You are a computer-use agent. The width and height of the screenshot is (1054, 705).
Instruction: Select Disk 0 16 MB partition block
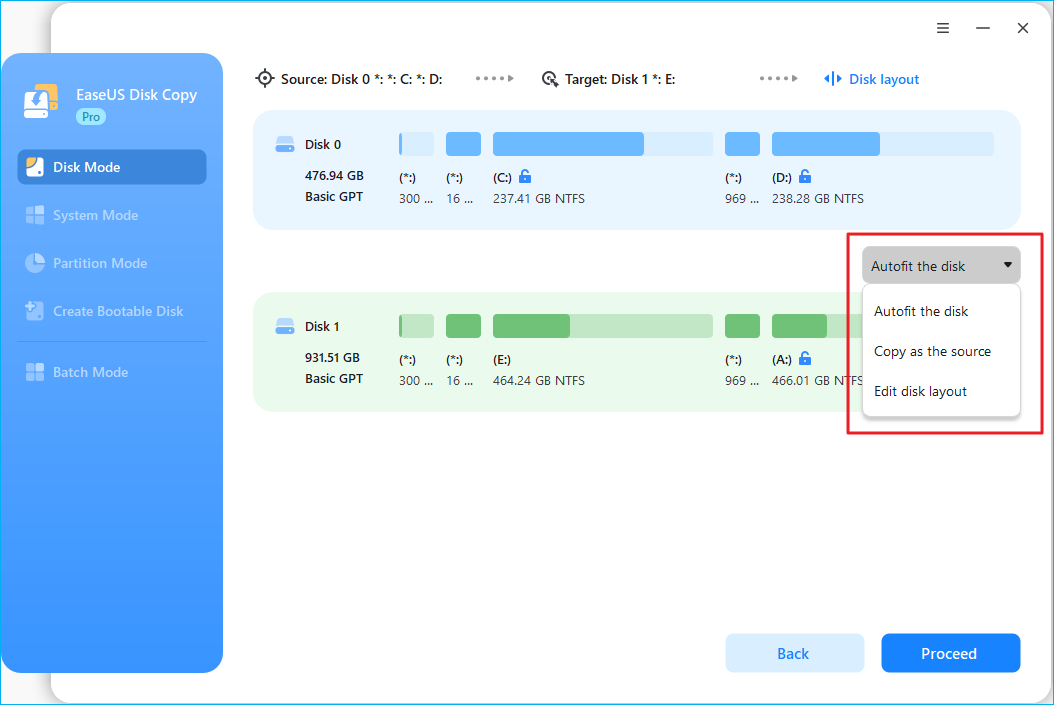click(x=463, y=144)
